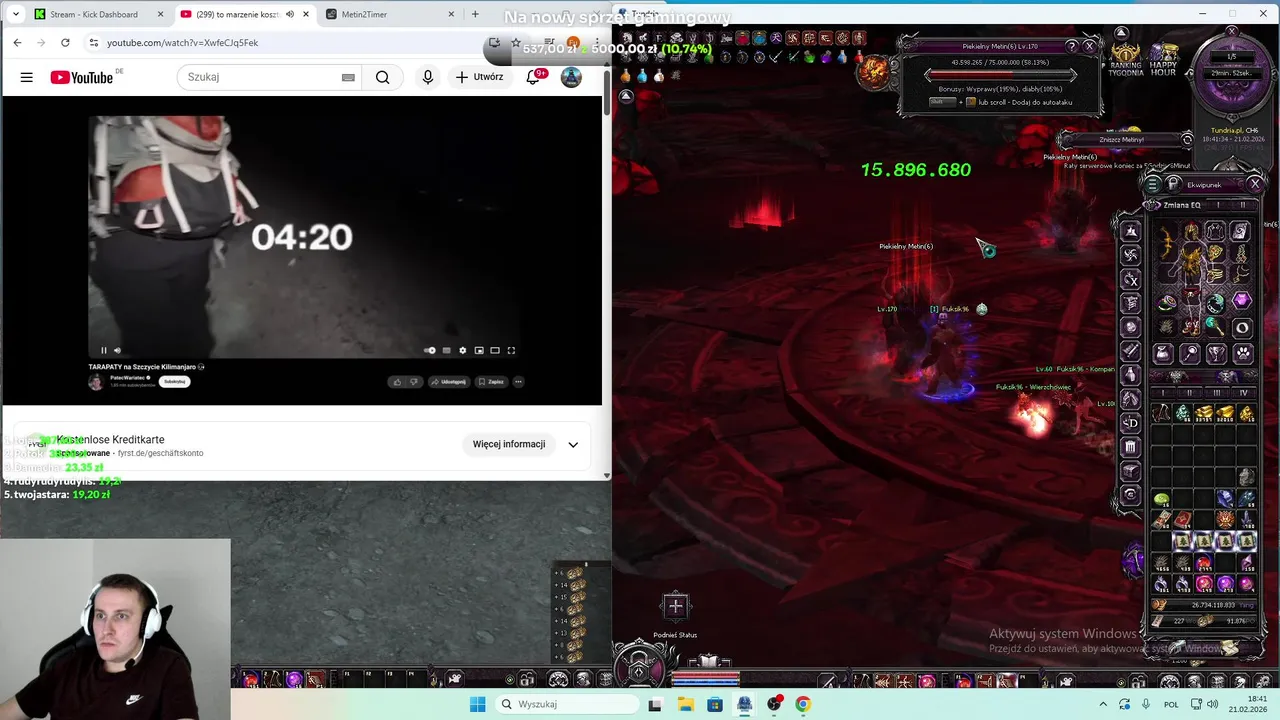
Task: Open Ranking Tygodnia icon in game
Action: [1127, 58]
